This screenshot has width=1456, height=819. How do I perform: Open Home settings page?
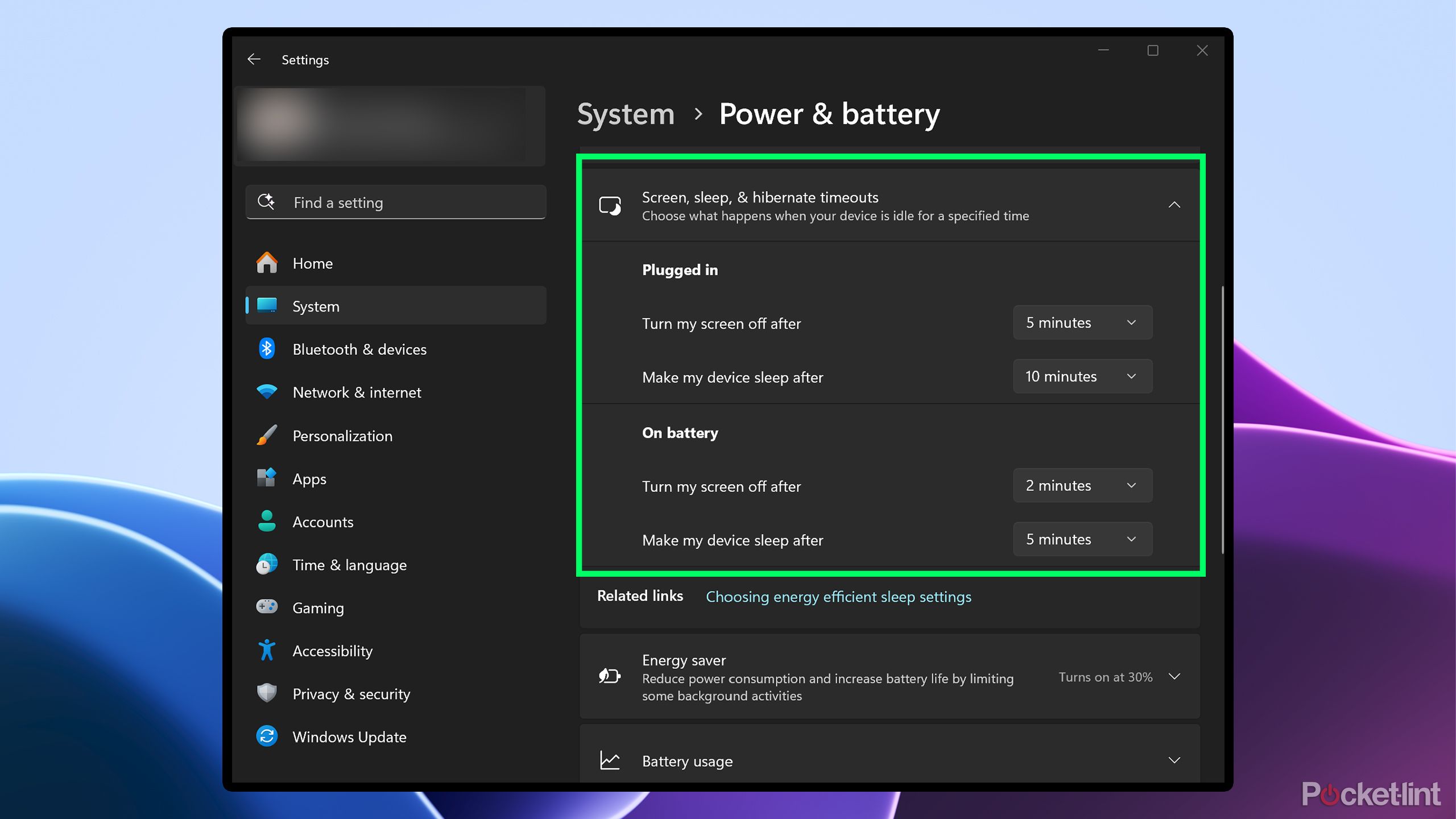click(x=396, y=263)
